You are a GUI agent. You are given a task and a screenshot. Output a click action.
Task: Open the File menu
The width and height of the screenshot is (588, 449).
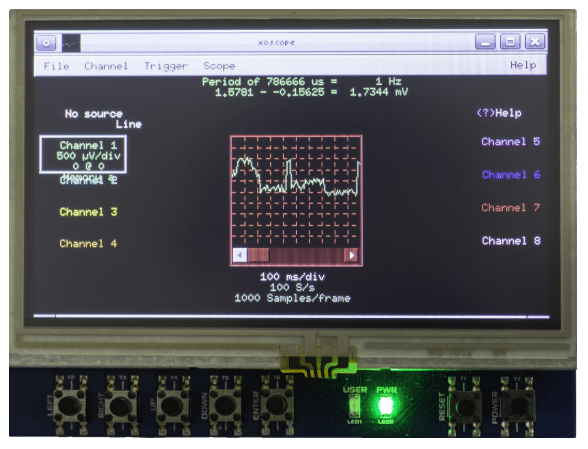pyautogui.click(x=57, y=66)
